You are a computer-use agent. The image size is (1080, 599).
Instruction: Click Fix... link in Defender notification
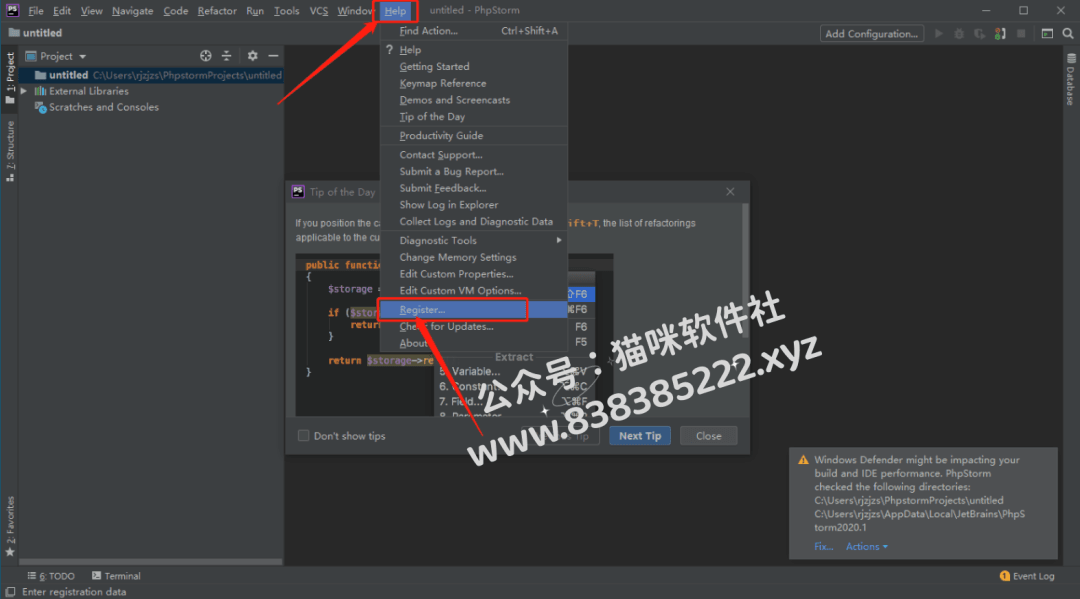pos(823,547)
